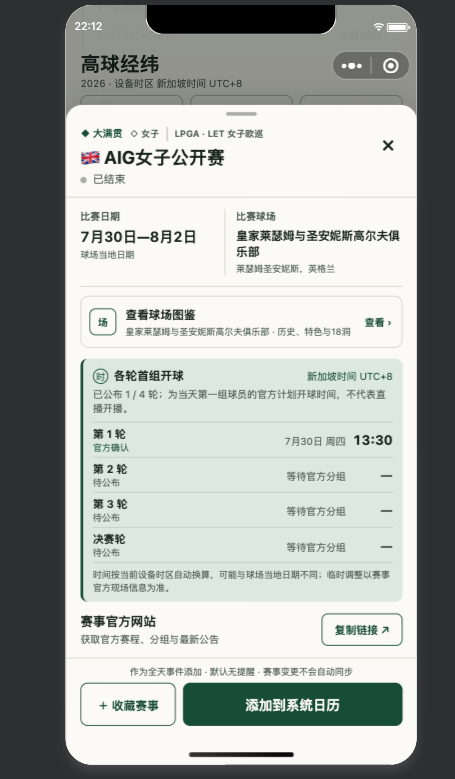Select the 第 3 轮 row

click(242, 510)
